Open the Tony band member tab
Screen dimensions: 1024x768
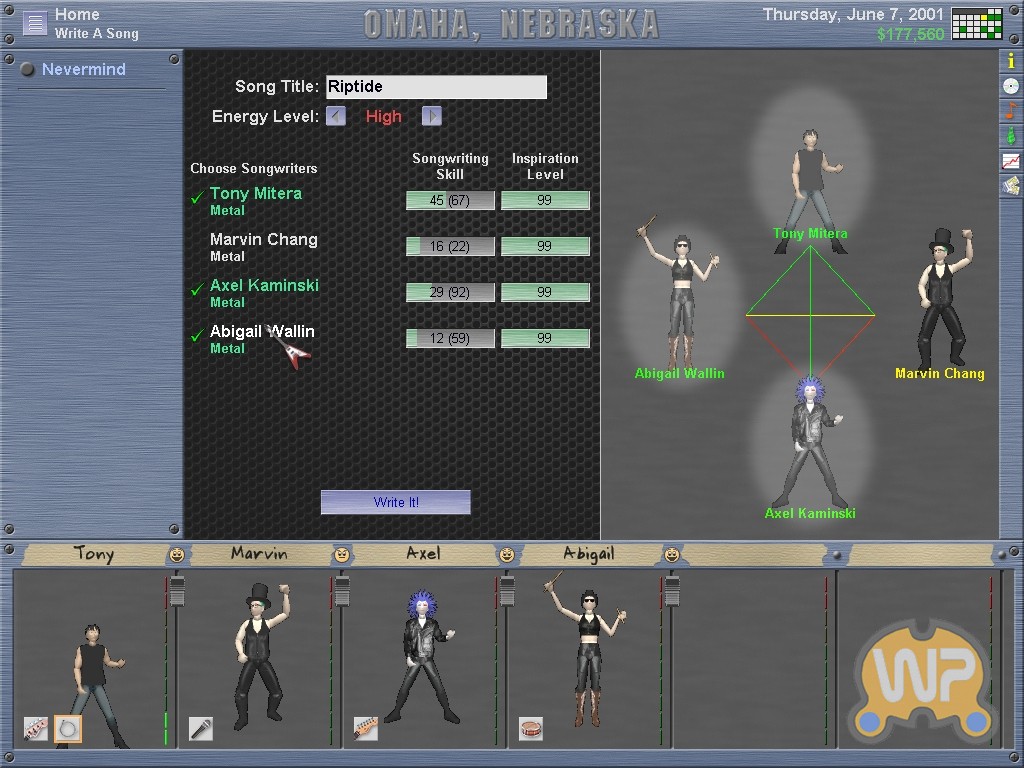point(93,554)
